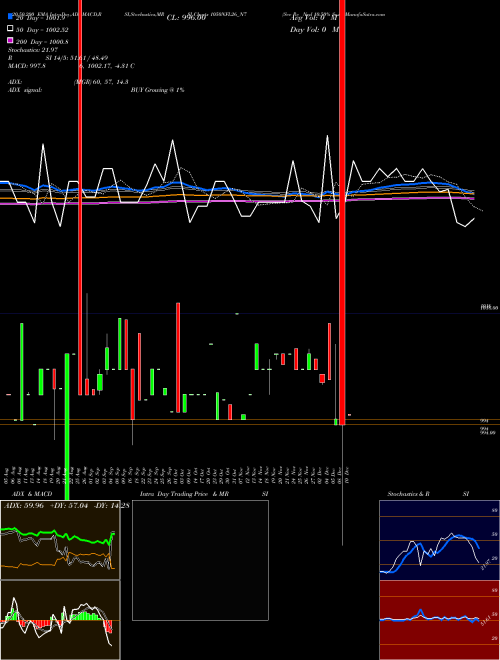Select the '200 Day = 1000.8' label
This screenshot has width=500, height=660.
(42, 42)
